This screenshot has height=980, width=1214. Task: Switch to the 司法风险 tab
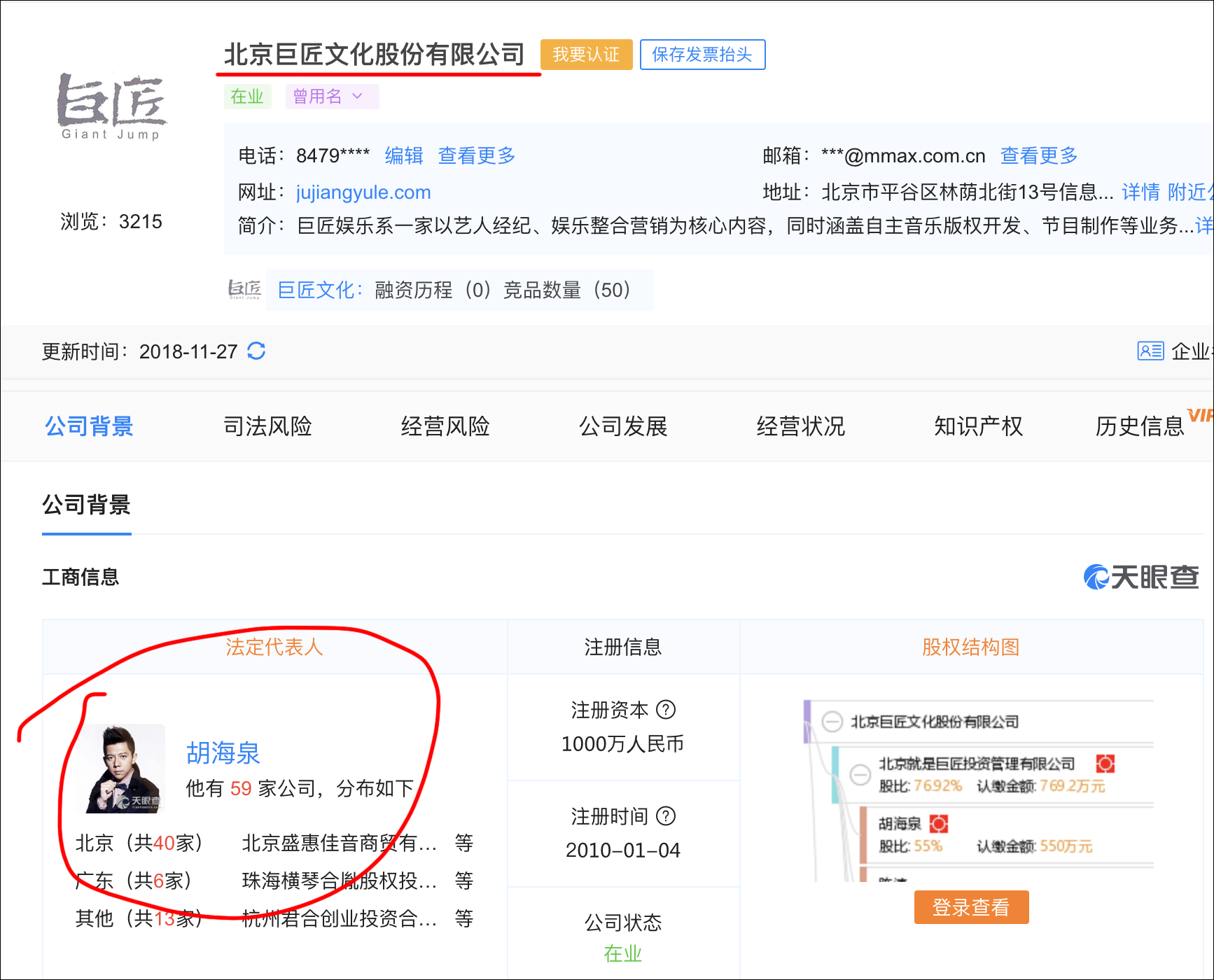pyautogui.click(x=267, y=426)
